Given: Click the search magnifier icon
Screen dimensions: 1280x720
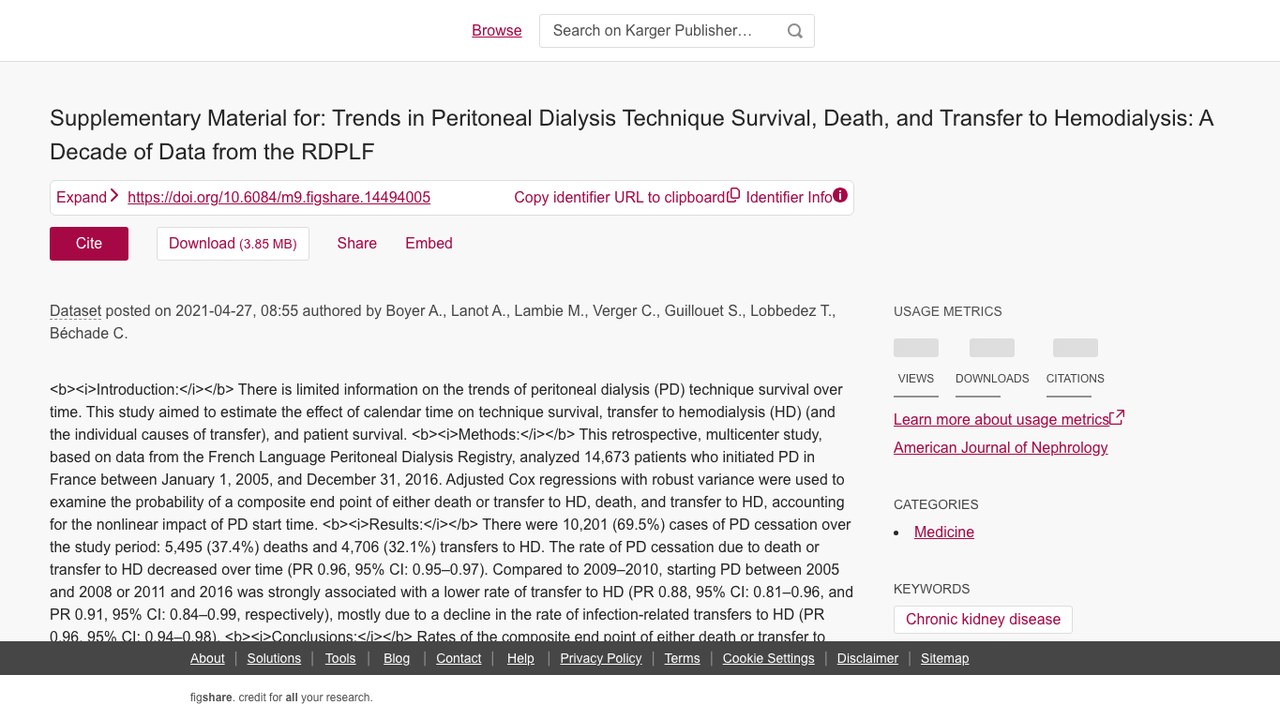Looking at the screenshot, I should click(795, 31).
